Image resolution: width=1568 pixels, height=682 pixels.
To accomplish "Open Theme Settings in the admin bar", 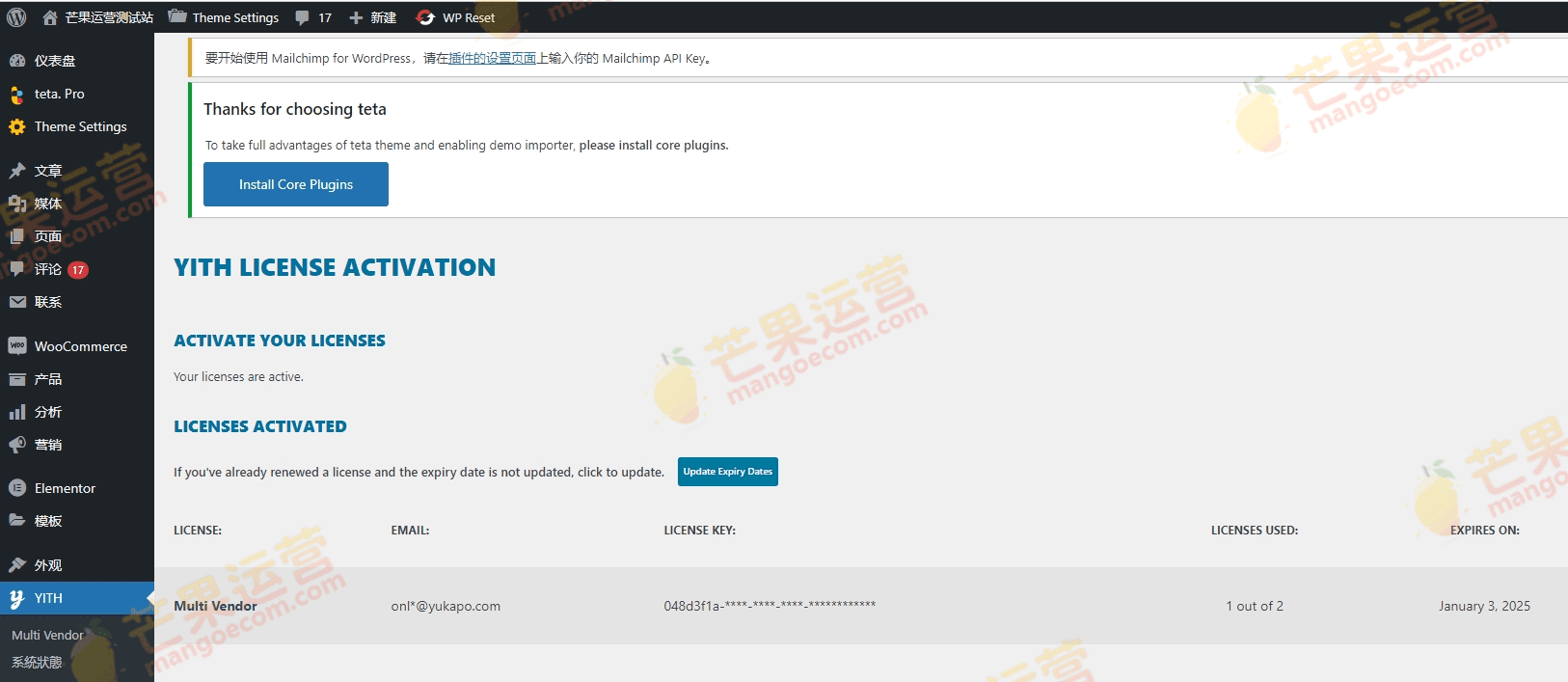I will point(235,17).
